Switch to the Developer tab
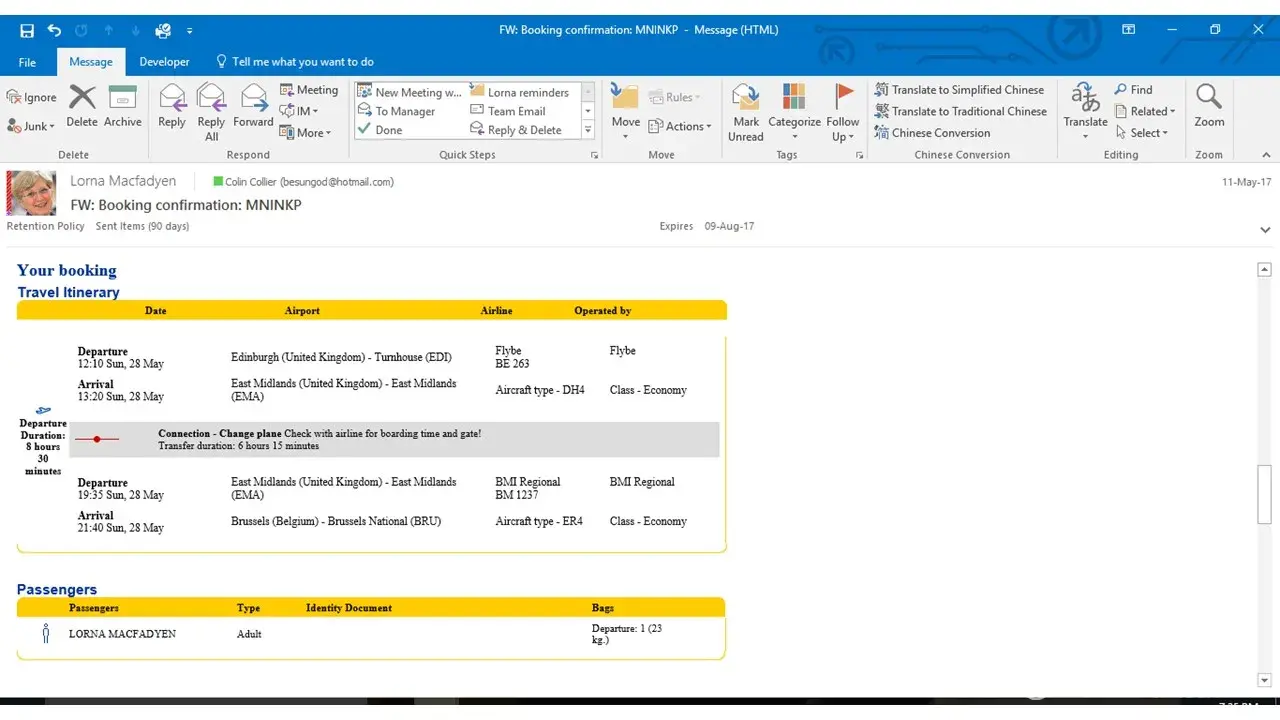This screenshot has height=720, width=1280. 164,62
